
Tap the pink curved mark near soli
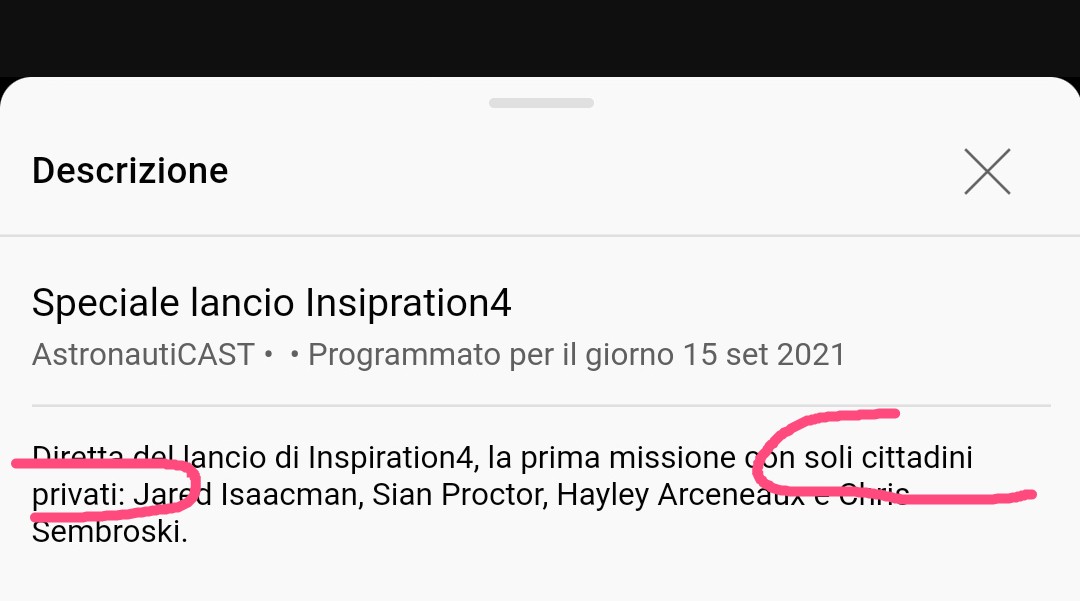(x=894, y=457)
